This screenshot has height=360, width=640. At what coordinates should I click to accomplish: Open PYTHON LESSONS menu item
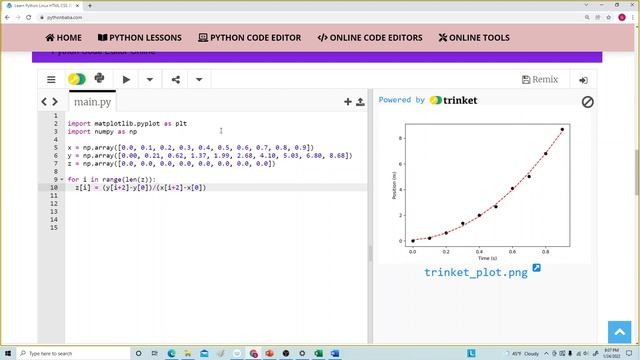[140, 38]
